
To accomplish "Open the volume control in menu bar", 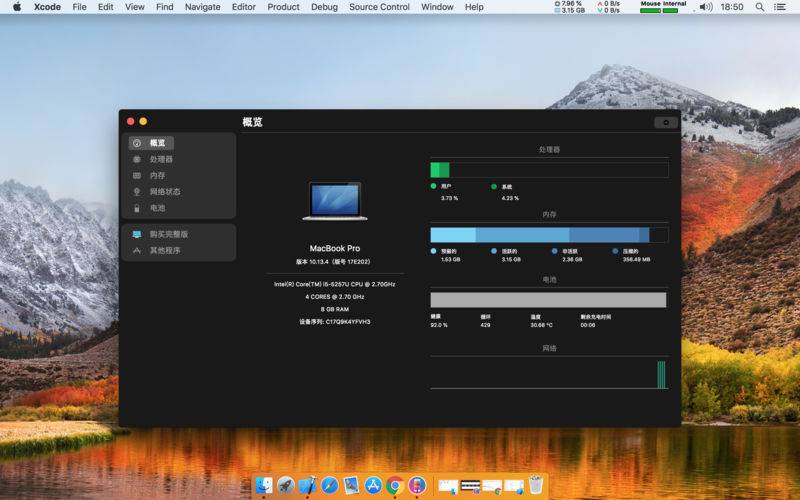I will click(706, 7).
